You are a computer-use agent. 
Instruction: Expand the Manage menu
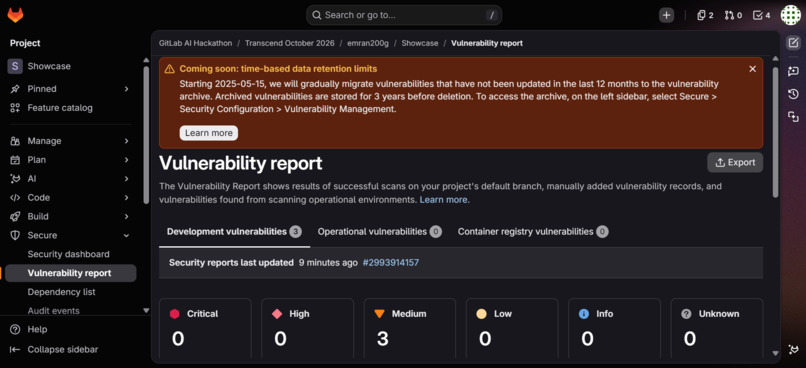[x=126, y=141]
